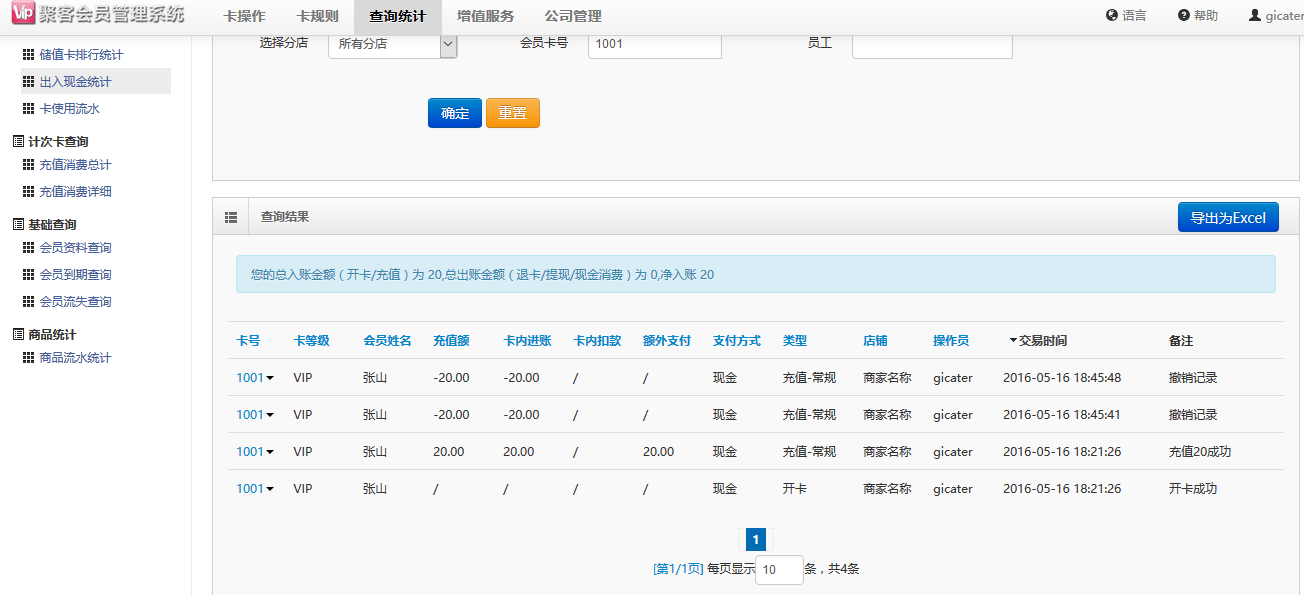The height and width of the screenshot is (595, 1304).
Task: Click the grid icon beside 会员流失查询
Action: [x=28, y=302]
